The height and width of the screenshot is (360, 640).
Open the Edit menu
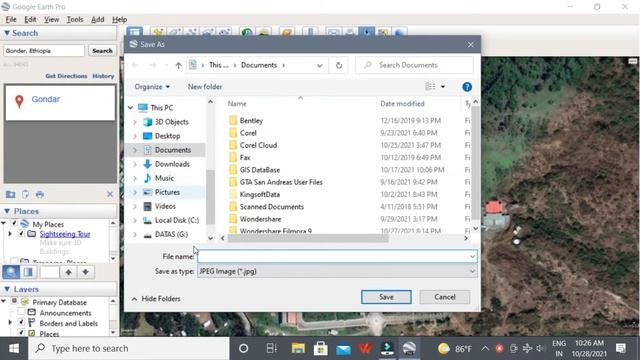point(30,19)
